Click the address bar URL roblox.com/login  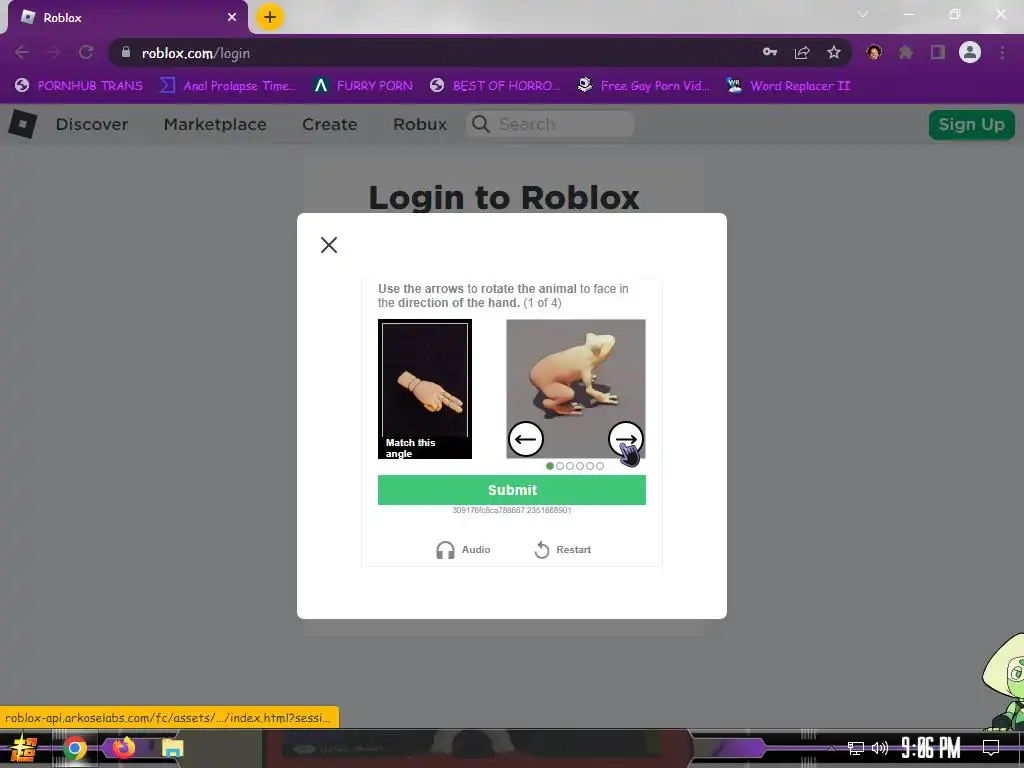pyautogui.click(x=196, y=54)
